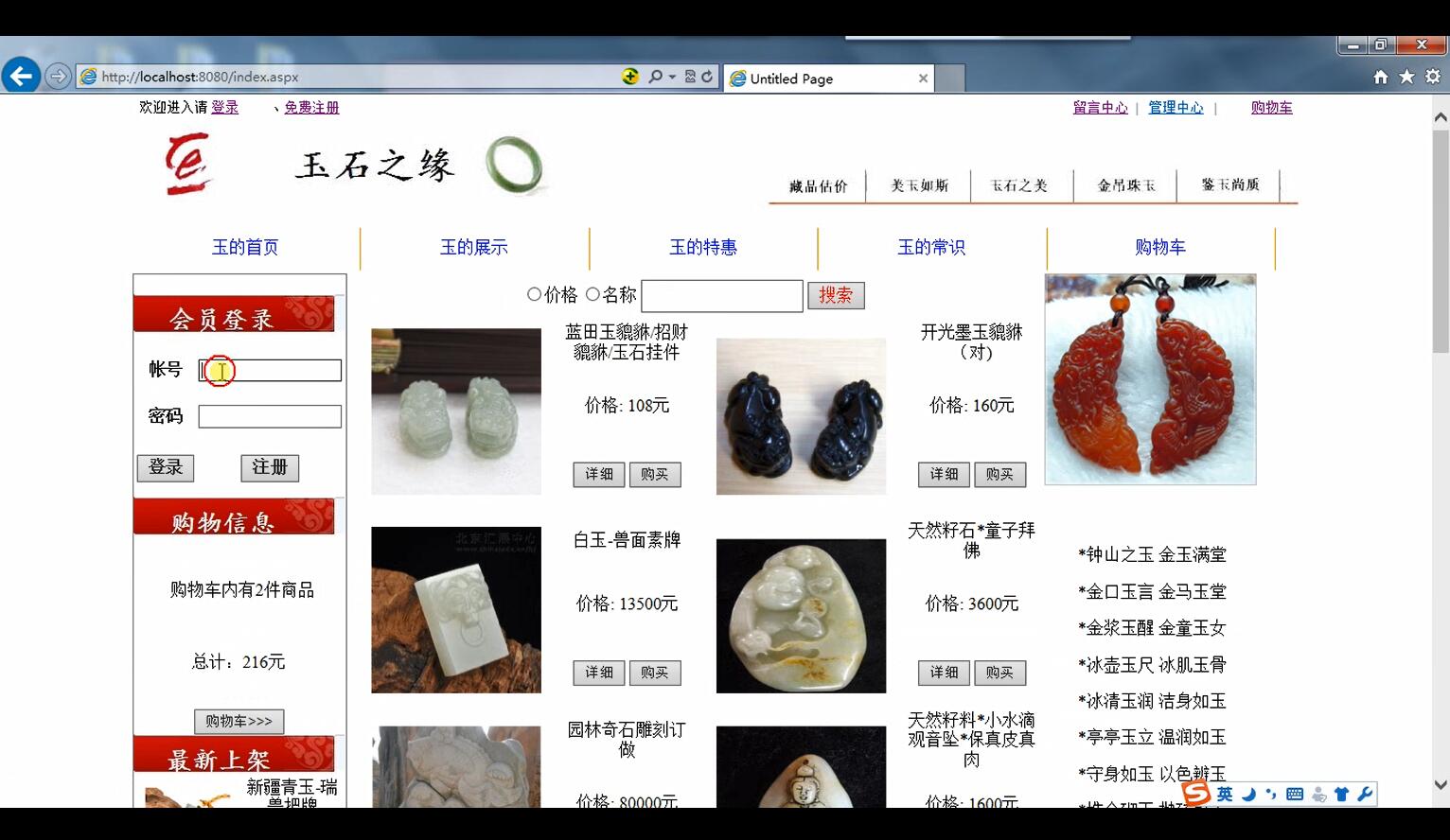Open the 免费注册 link

[311, 108]
